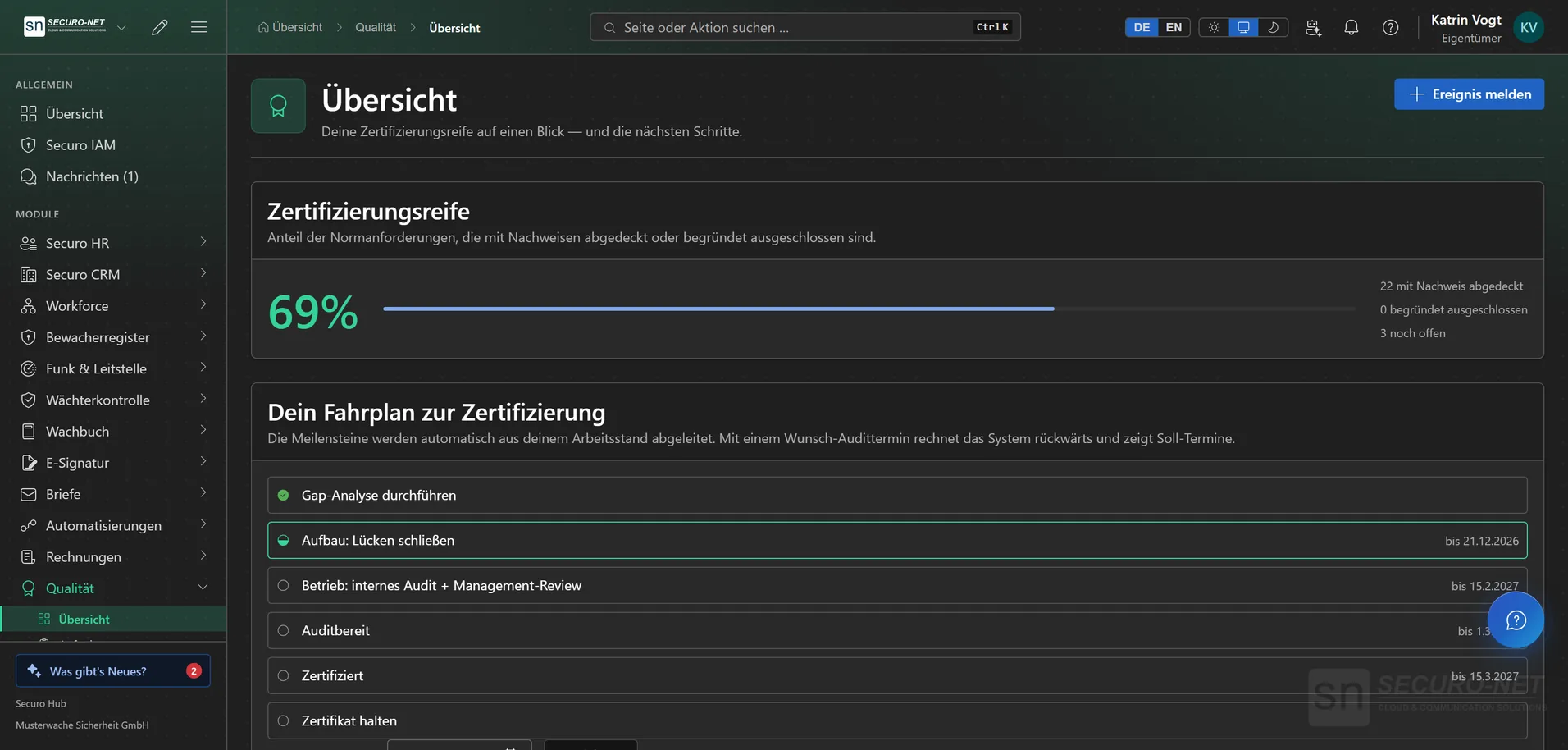Image resolution: width=1568 pixels, height=750 pixels.
Task: Open the help question mark icon
Action: 1391,27
